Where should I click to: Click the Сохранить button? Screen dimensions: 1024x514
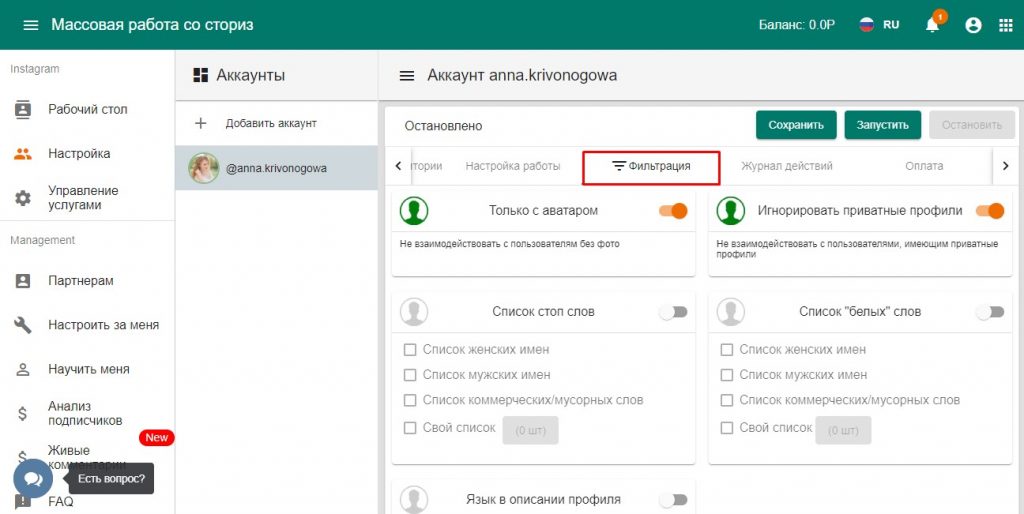click(796, 125)
